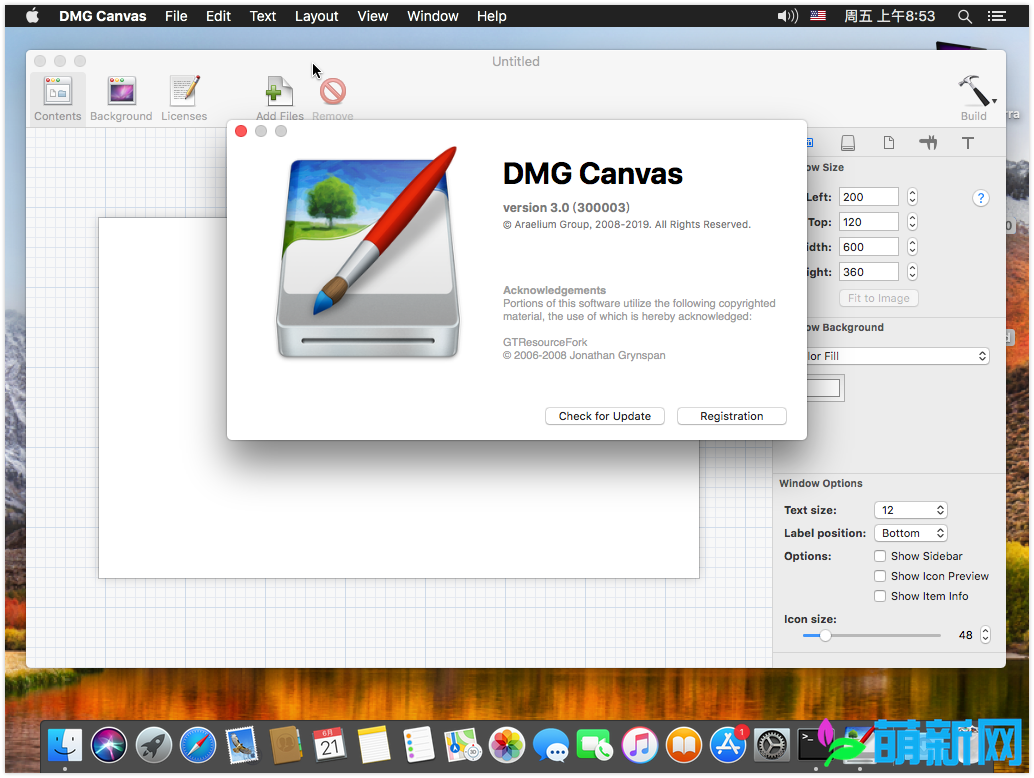Screen dimensions: 1034x778
Task: Open the Notification Center list icon
Action: (x=996, y=16)
